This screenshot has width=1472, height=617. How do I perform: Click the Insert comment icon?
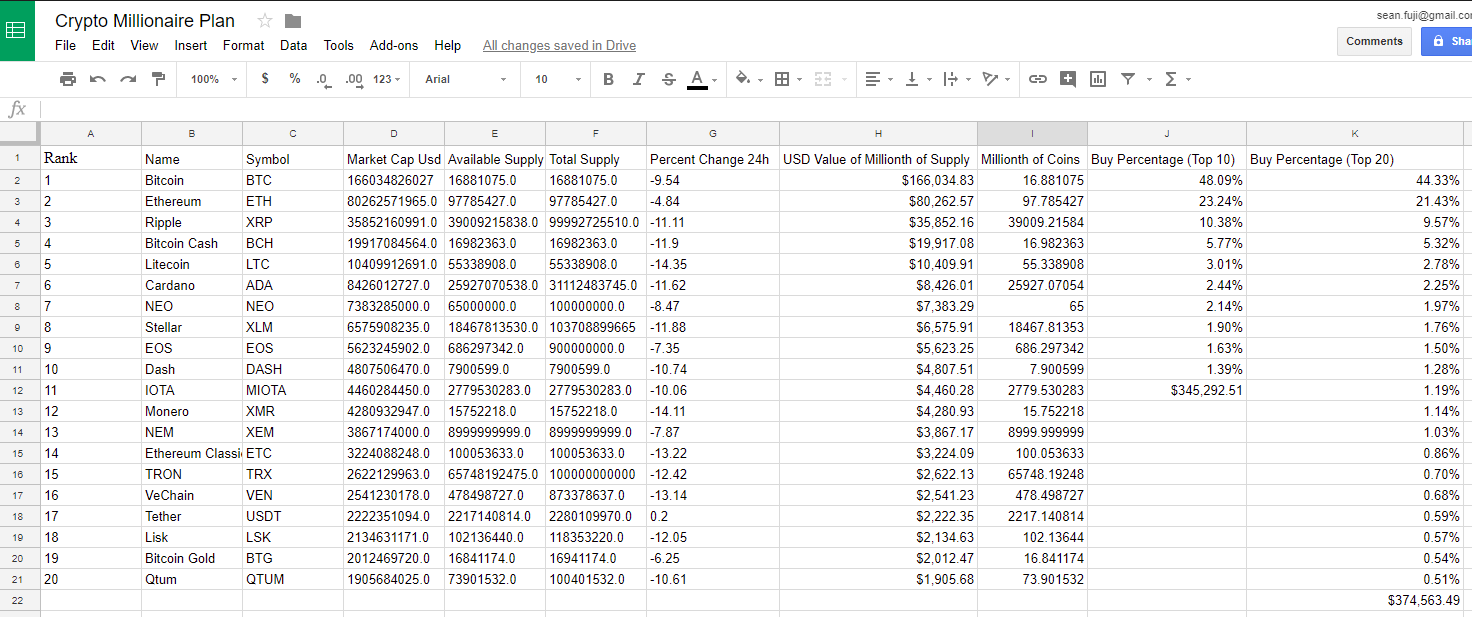pos(1068,79)
